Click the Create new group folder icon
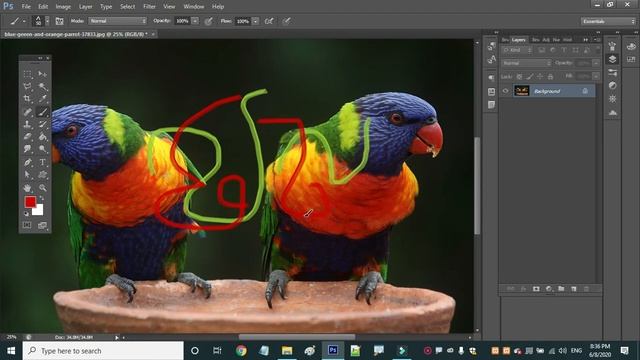The width and height of the screenshot is (640, 360). point(561,289)
